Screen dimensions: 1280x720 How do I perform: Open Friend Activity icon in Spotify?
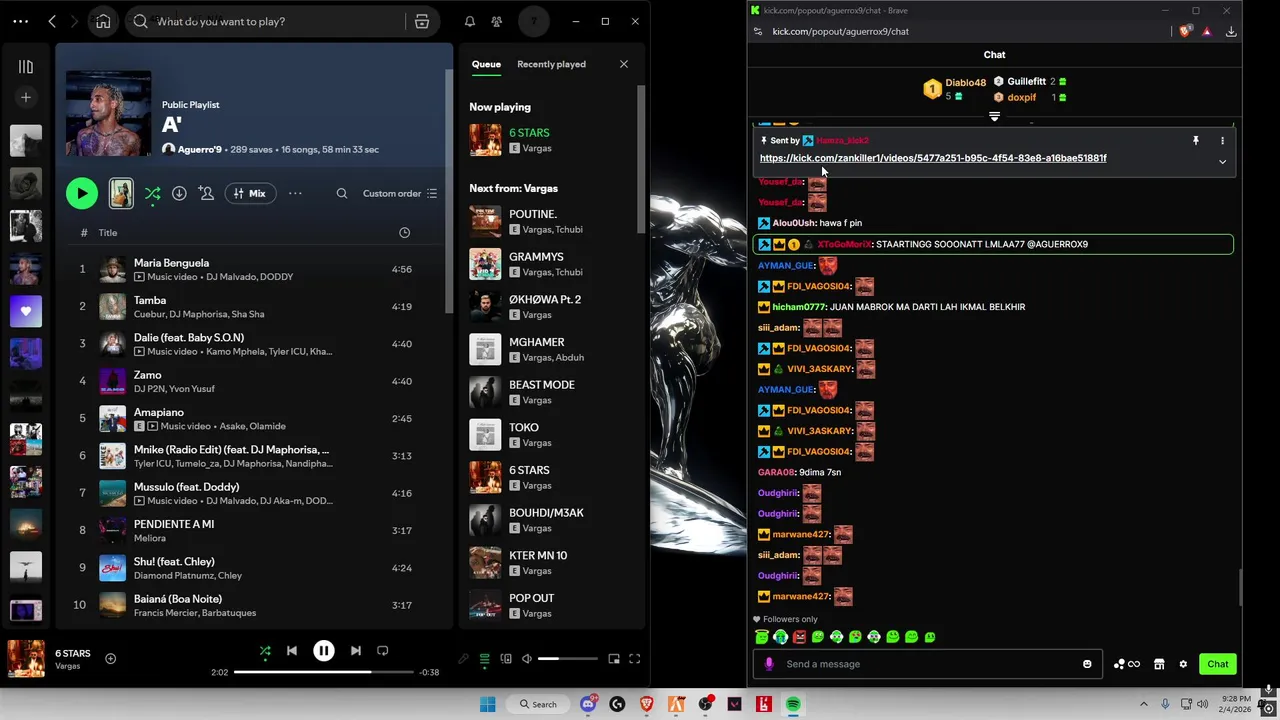click(x=496, y=21)
